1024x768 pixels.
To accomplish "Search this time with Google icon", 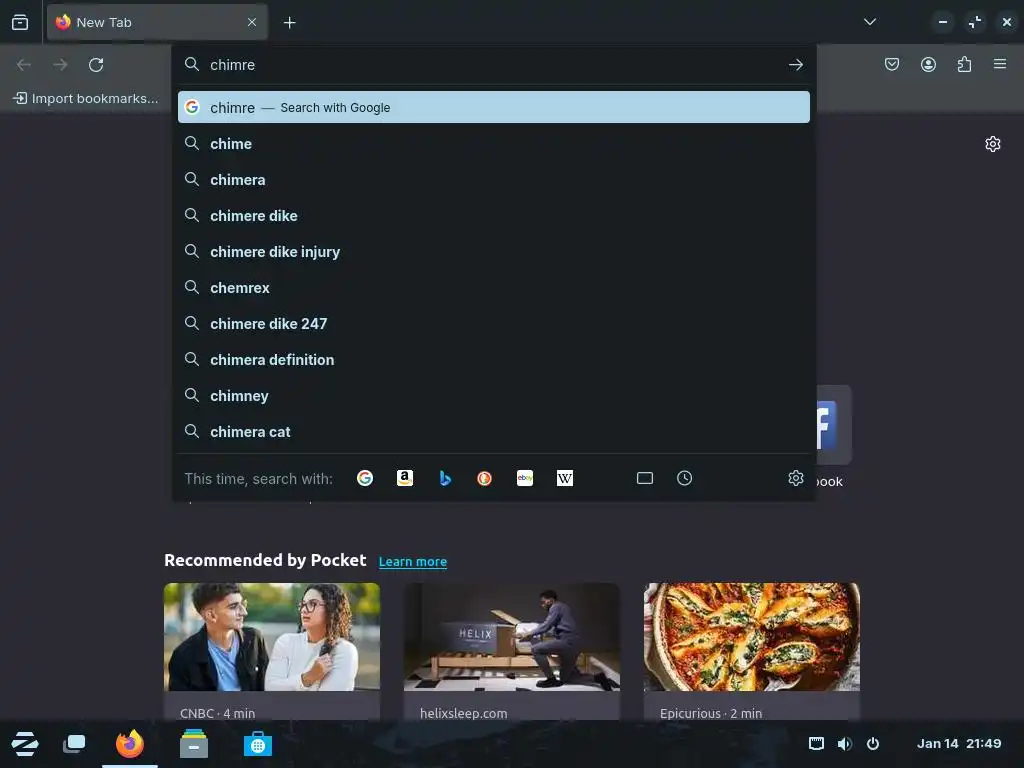I will coord(365,478).
